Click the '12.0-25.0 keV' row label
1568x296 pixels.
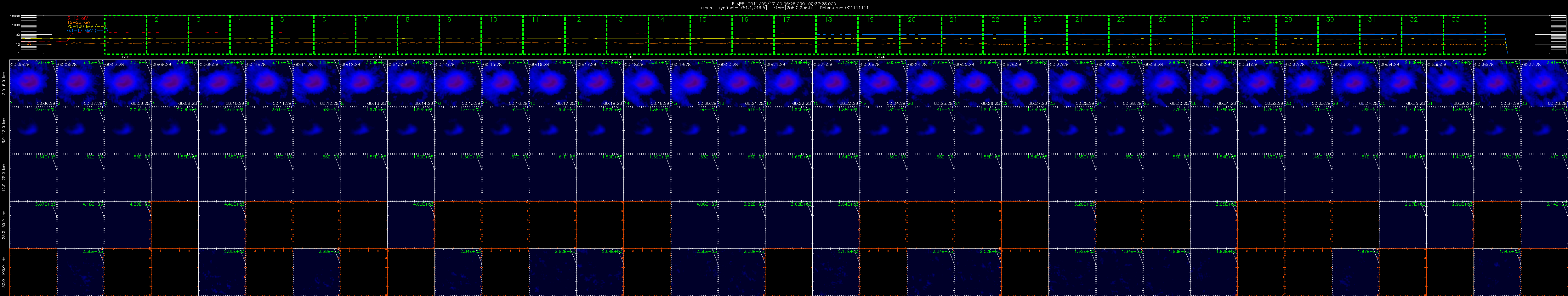coord(4,177)
